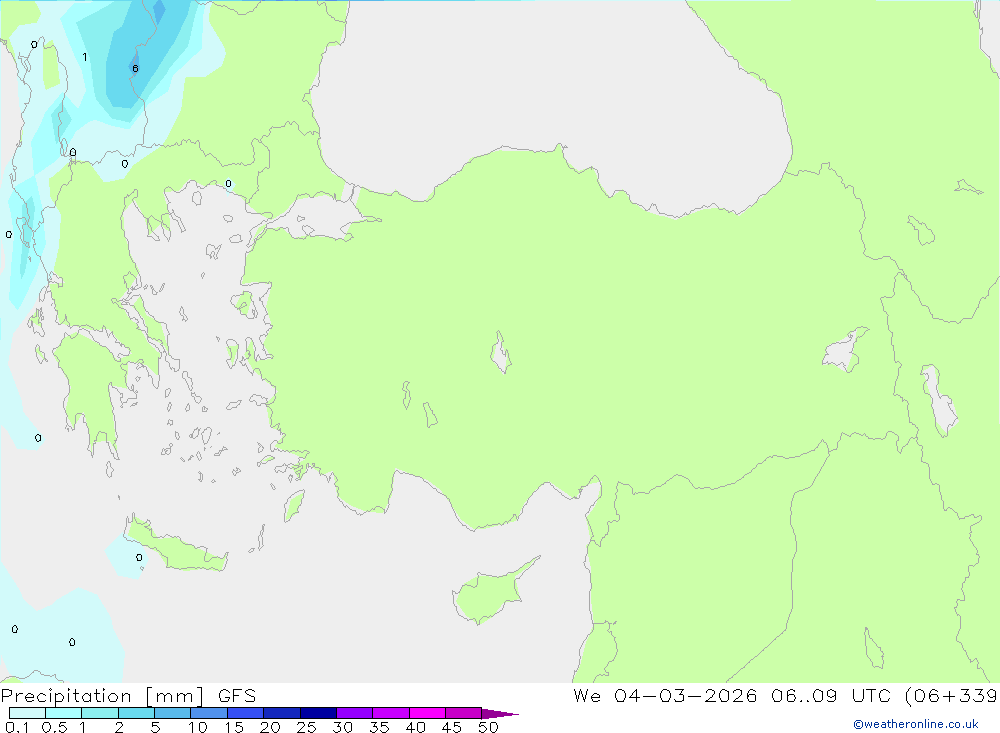
Task: Click the '(06+339' forecast offset text
Action: click(952, 696)
